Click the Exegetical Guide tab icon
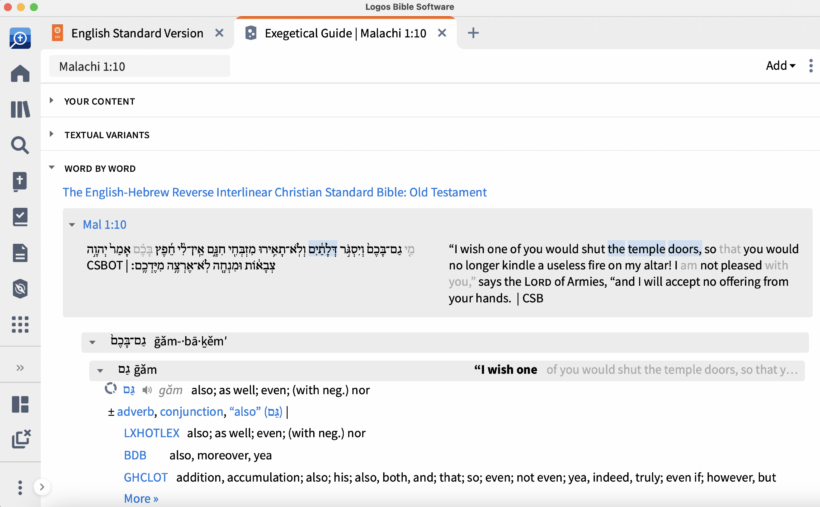The width and height of the screenshot is (820, 507). point(251,33)
